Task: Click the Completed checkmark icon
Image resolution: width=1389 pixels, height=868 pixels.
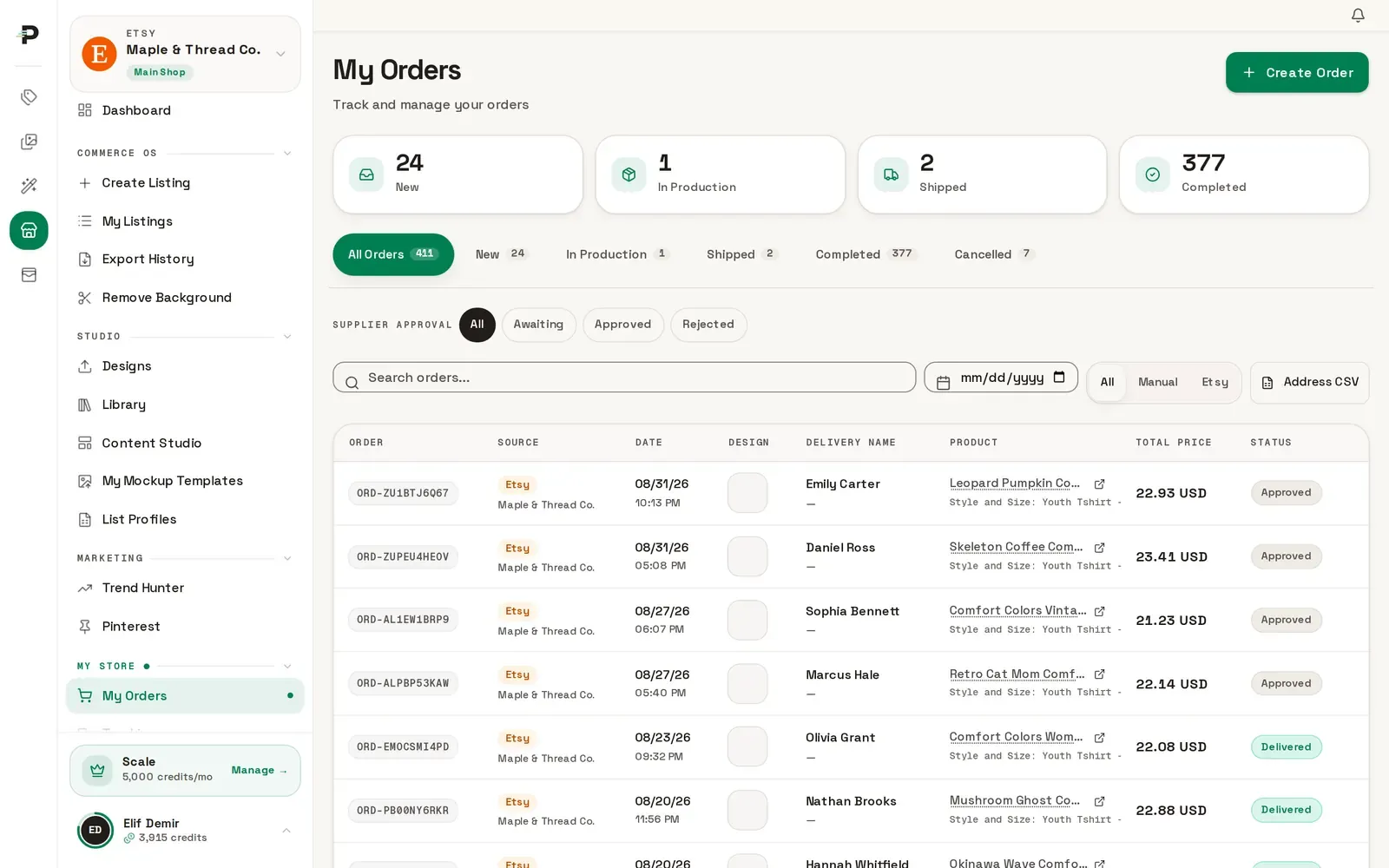Action: pyautogui.click(x=1152, y=174)
